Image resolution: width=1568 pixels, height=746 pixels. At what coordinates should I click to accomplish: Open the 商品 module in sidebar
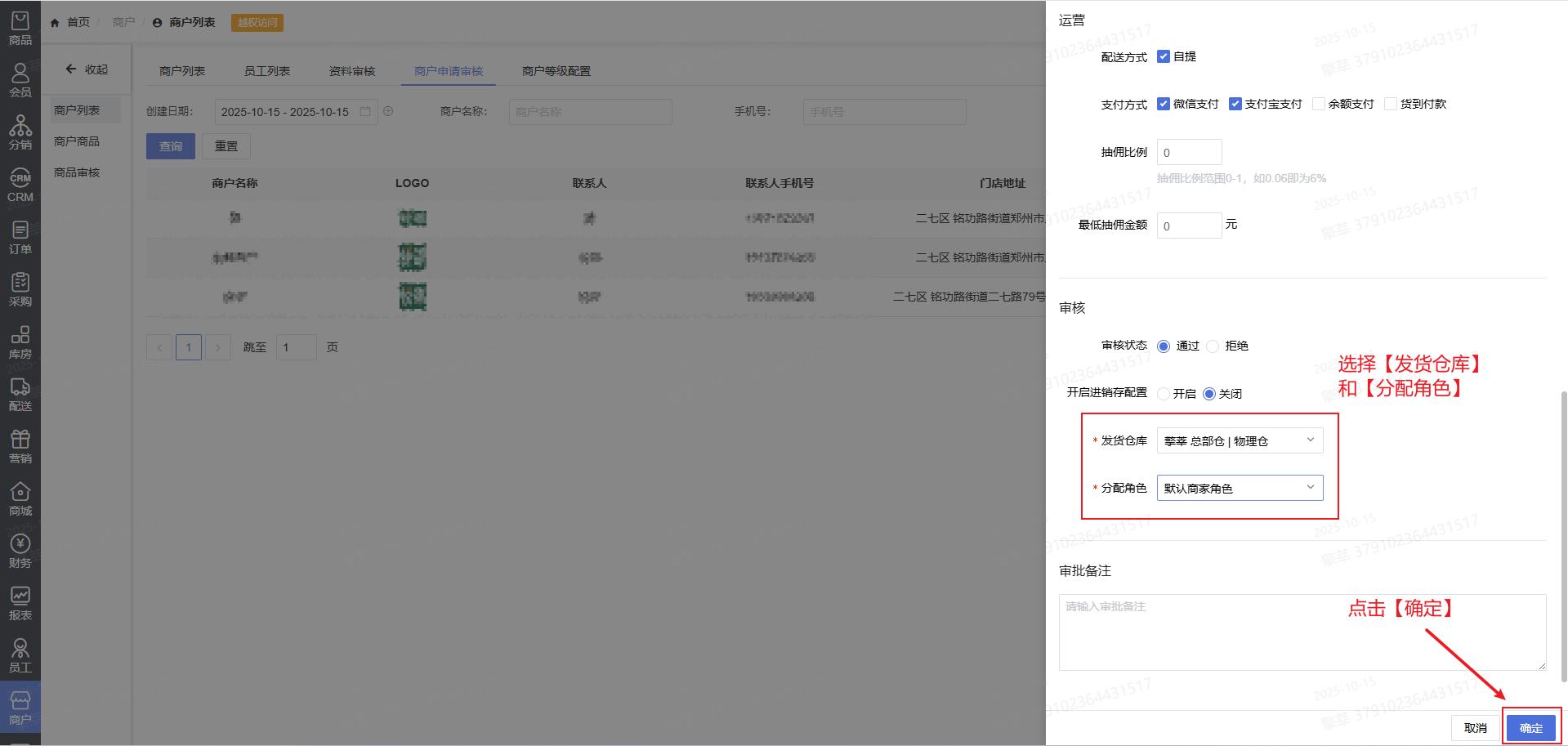click(x=20, y=28)
